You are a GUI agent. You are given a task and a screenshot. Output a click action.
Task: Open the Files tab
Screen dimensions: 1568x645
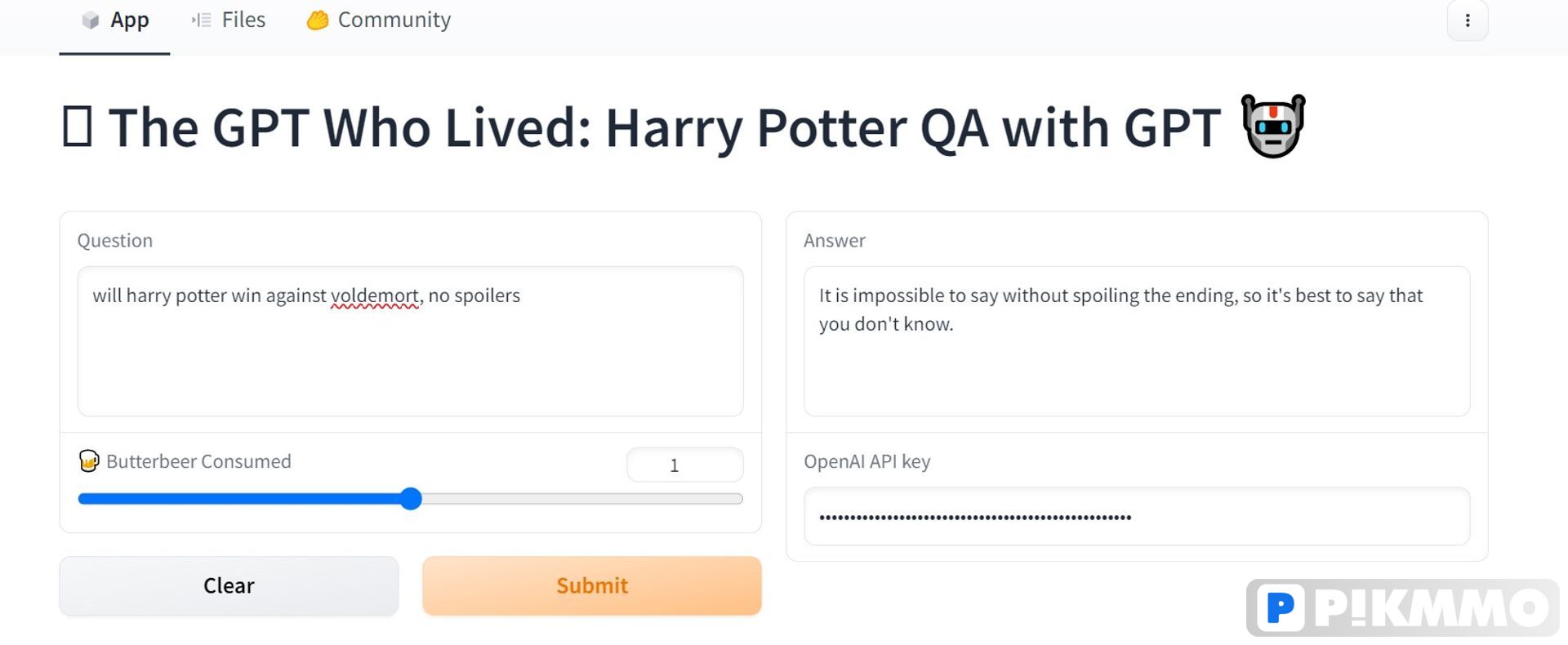(229, 20)
